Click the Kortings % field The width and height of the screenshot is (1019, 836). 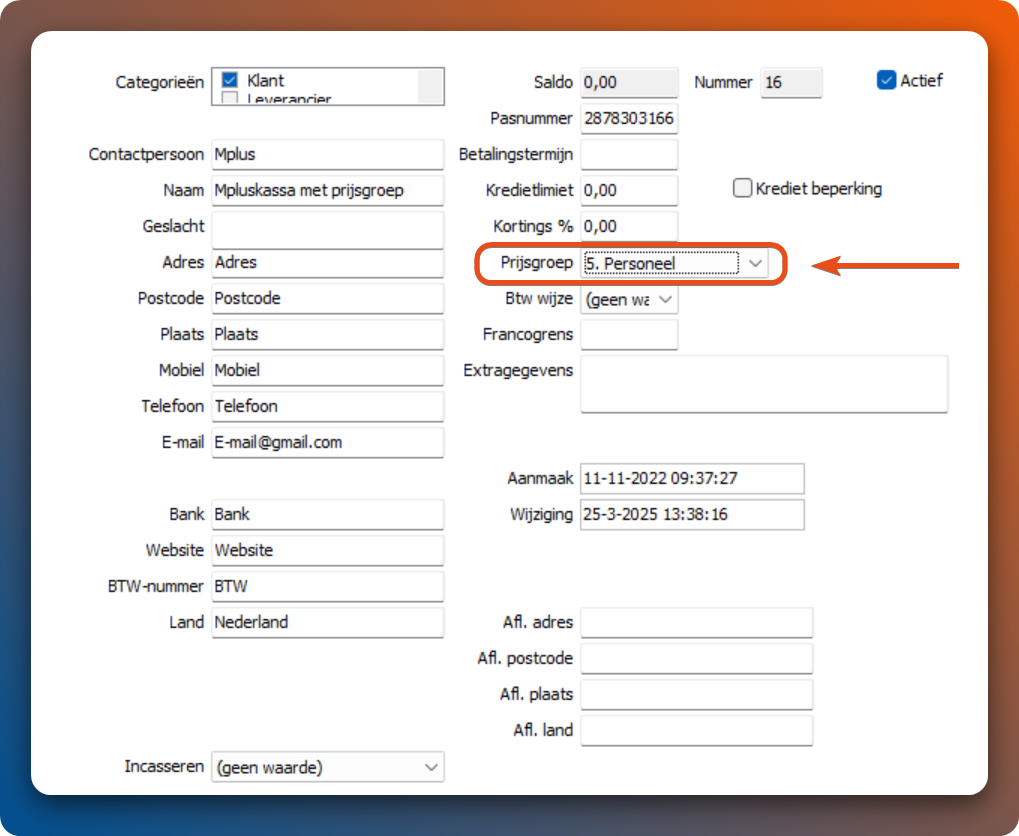coord(628,226)
